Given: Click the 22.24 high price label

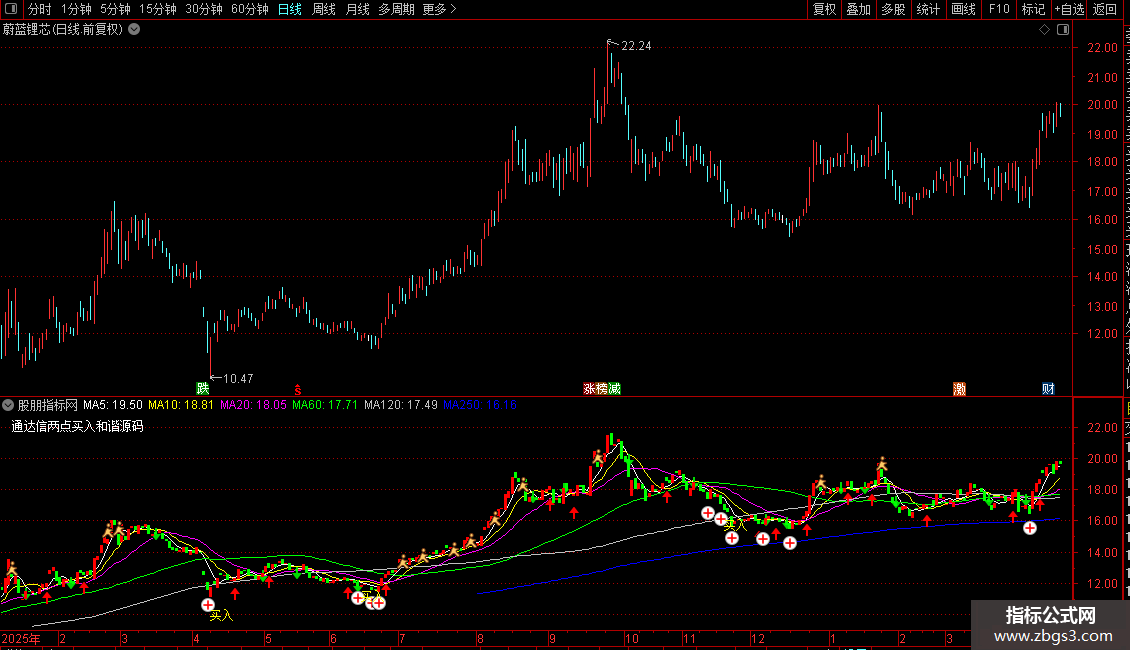Looking at the screenshot, I should click(x=636, y=46).
